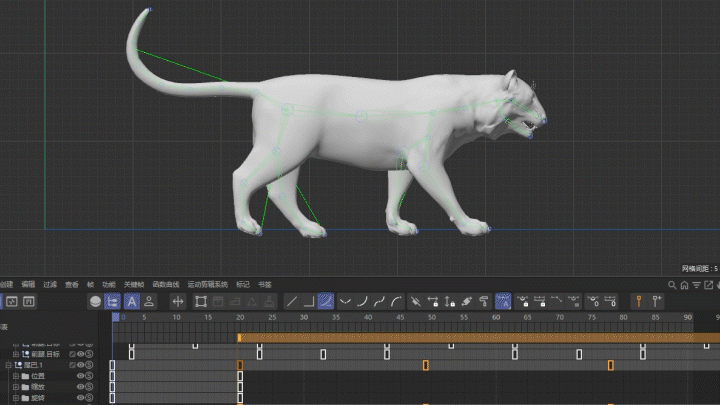This screenshot has width=720, height=405.
Task: Toggle eye visibility for 前腿.目标 track
Action: point(80,354)
